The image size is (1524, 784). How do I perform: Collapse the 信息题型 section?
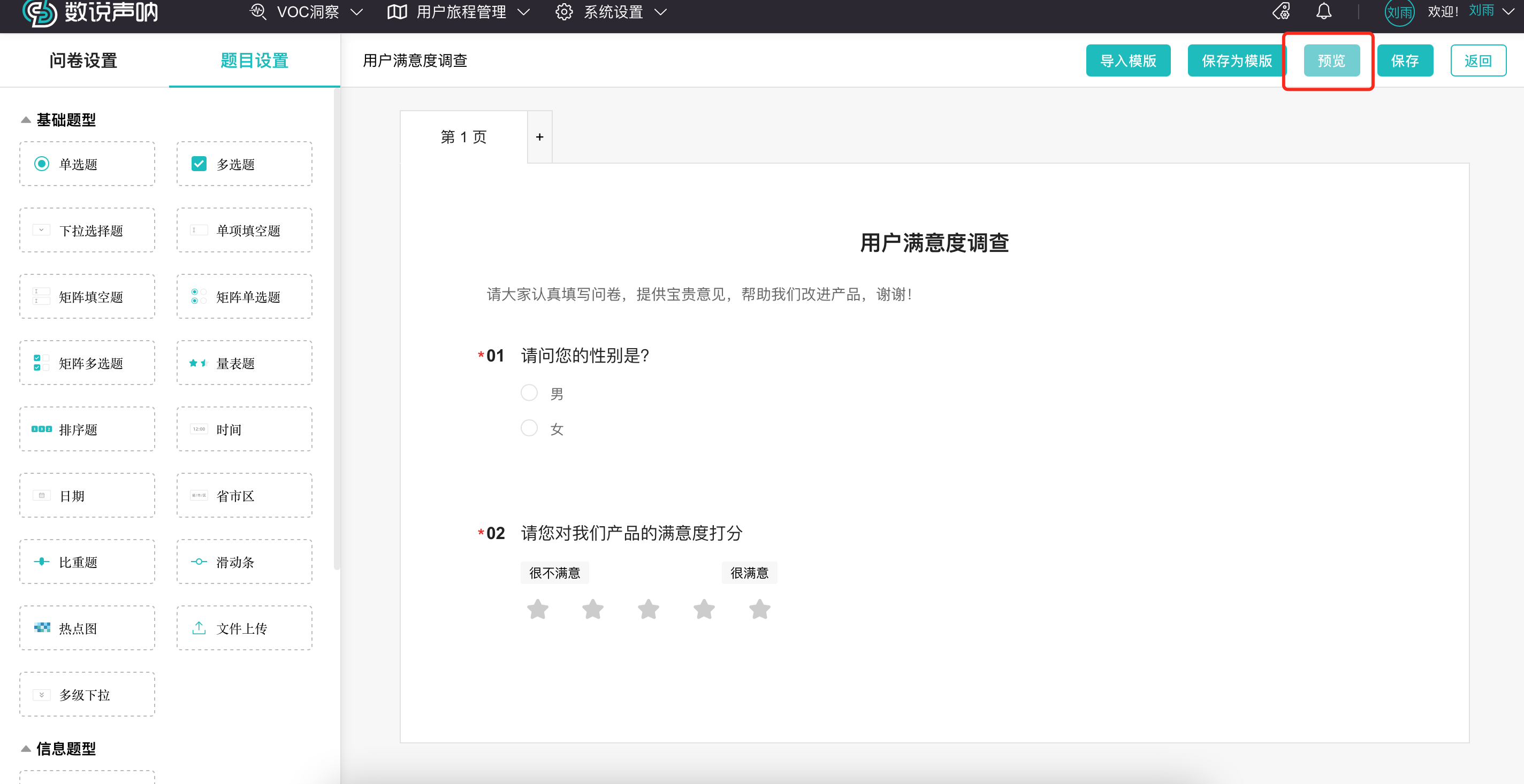pyautogui.click(x=26, y=749)
